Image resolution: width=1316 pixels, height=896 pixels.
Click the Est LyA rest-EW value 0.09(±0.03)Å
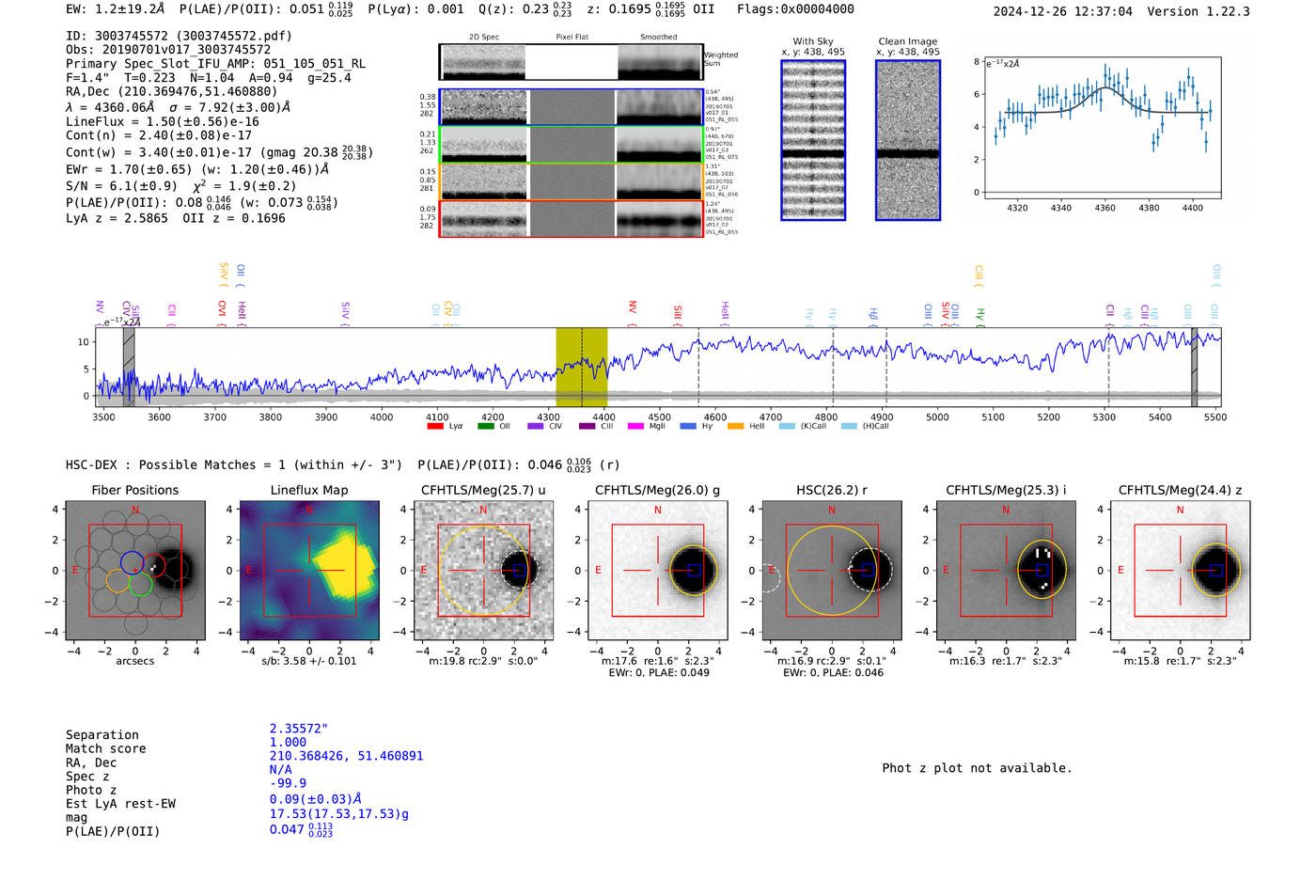coord(316,799)
